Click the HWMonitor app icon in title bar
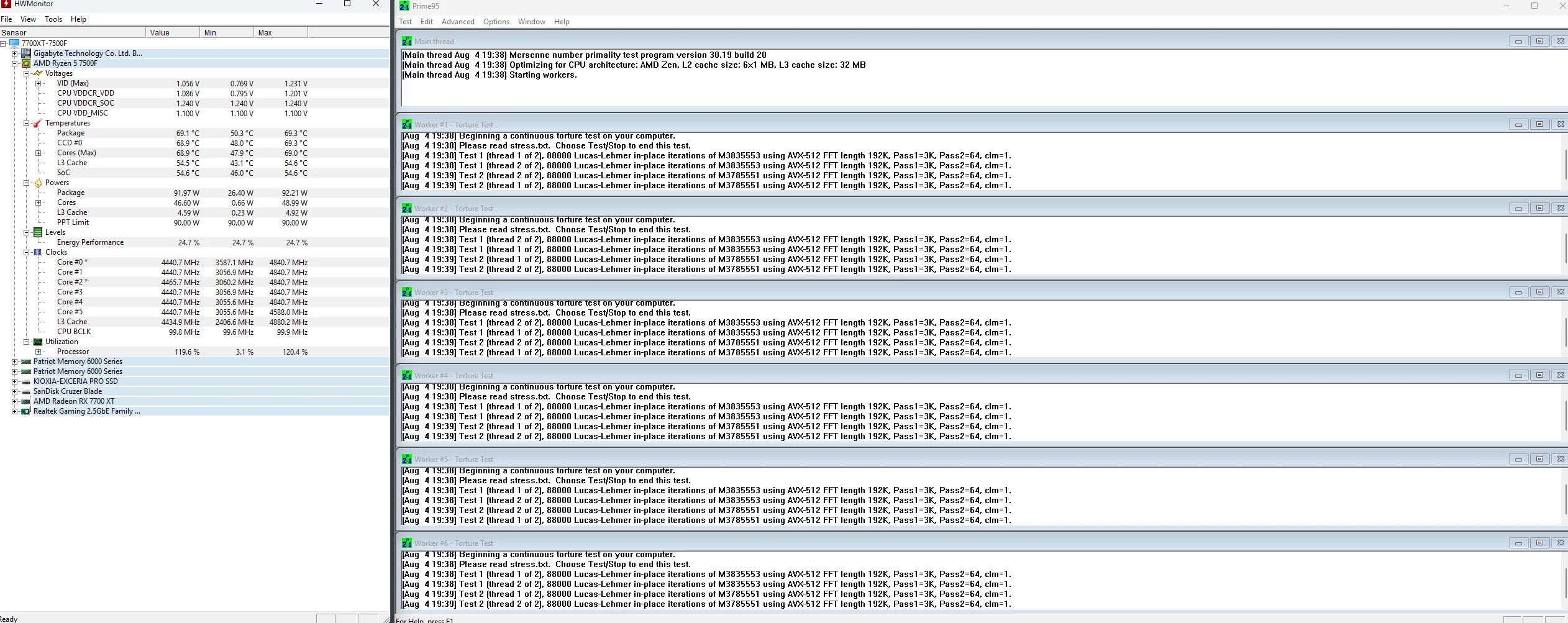The height and width of the screenshot is (623, 1568). point(6,4)
